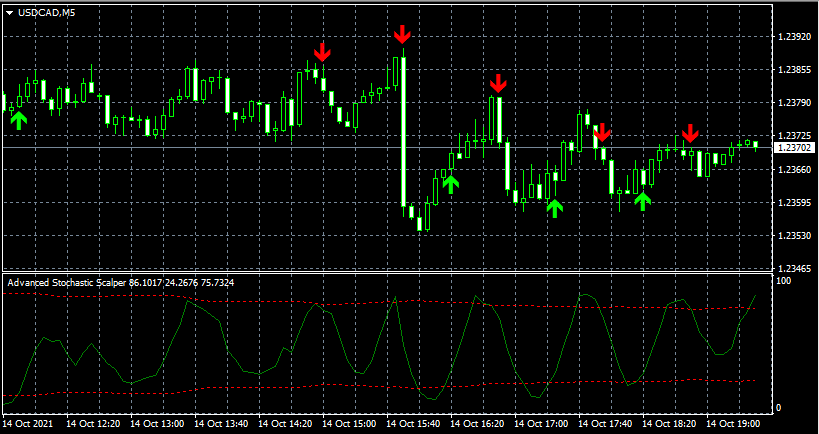Image resolution: width=819 pixels, height=434 pixels.
Task: Select the rightmost green buy arrow
Action: (x=643, y=201)
